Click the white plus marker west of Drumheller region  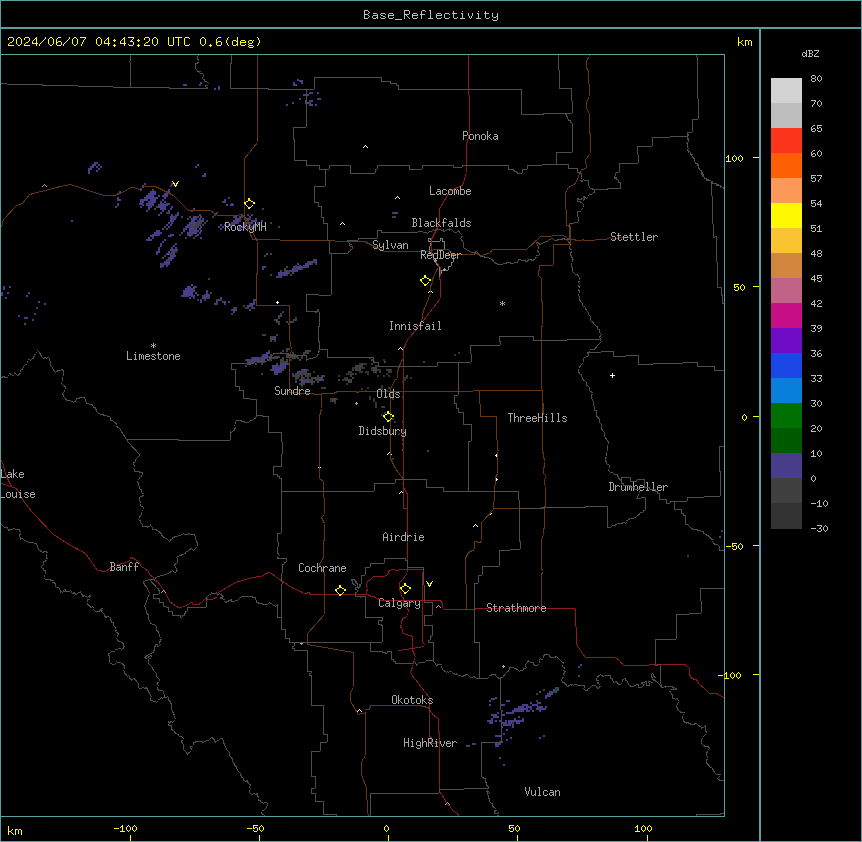612,375
